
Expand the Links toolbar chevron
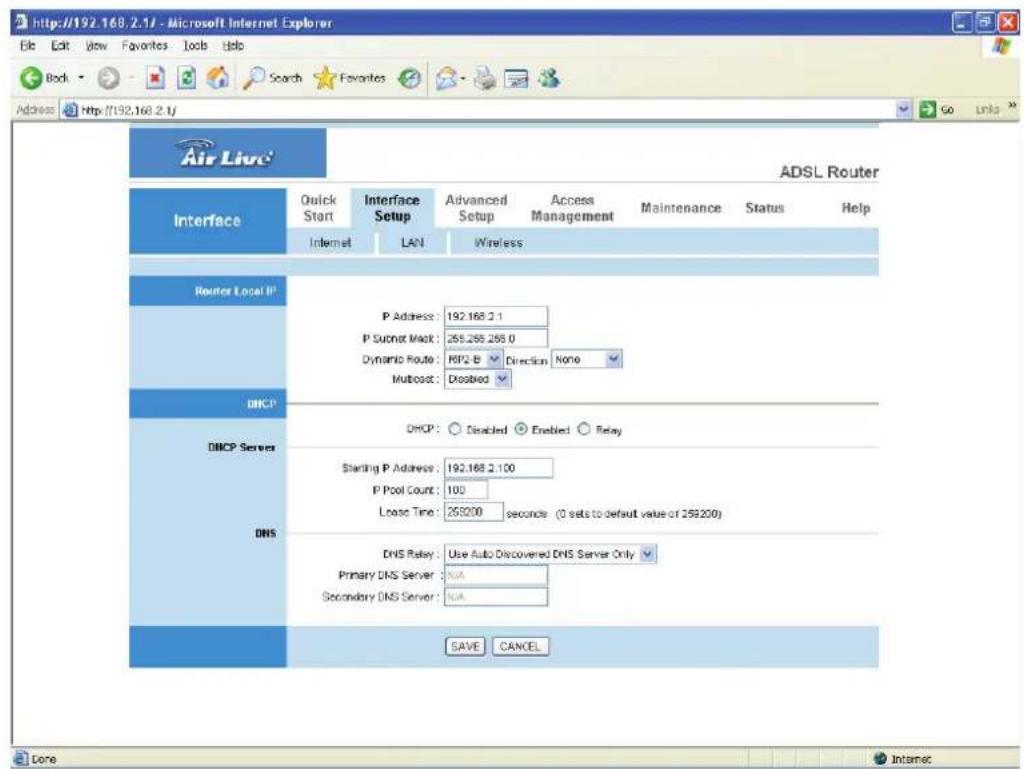click(1012, 106)
